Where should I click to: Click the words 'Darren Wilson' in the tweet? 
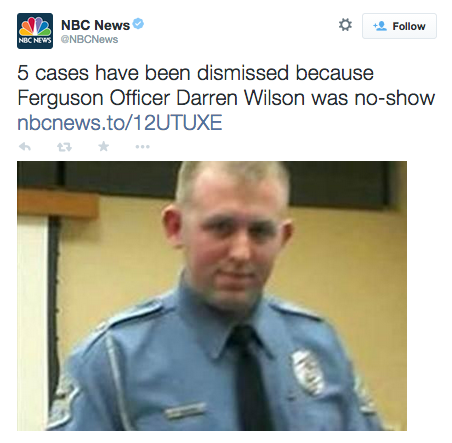point(240,98)
